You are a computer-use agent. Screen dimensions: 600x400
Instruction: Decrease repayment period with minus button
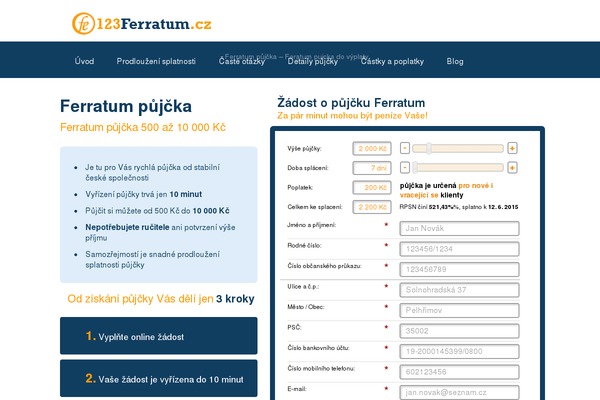405,168
